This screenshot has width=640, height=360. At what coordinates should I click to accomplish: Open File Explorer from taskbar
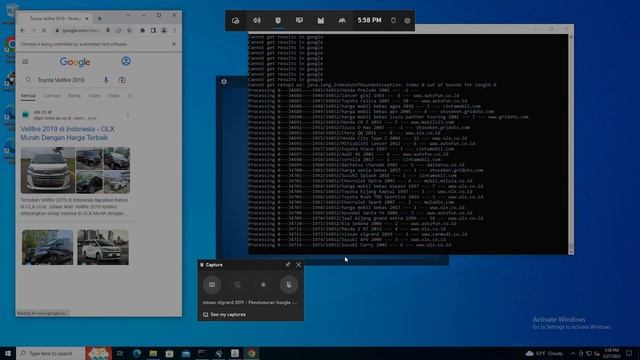point(153,353)
